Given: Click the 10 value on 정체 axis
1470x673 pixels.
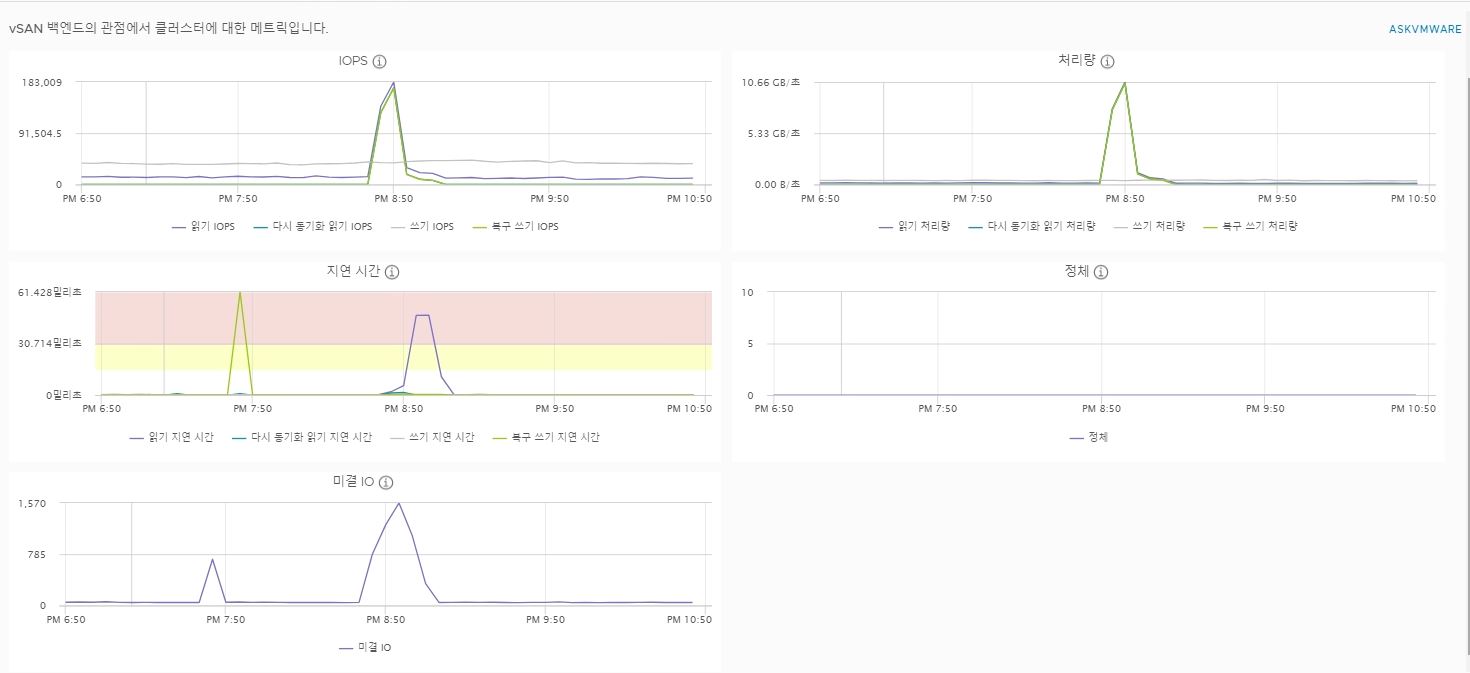Looking at the screenshot, I should pyautogui.click(x=746, y=292).
